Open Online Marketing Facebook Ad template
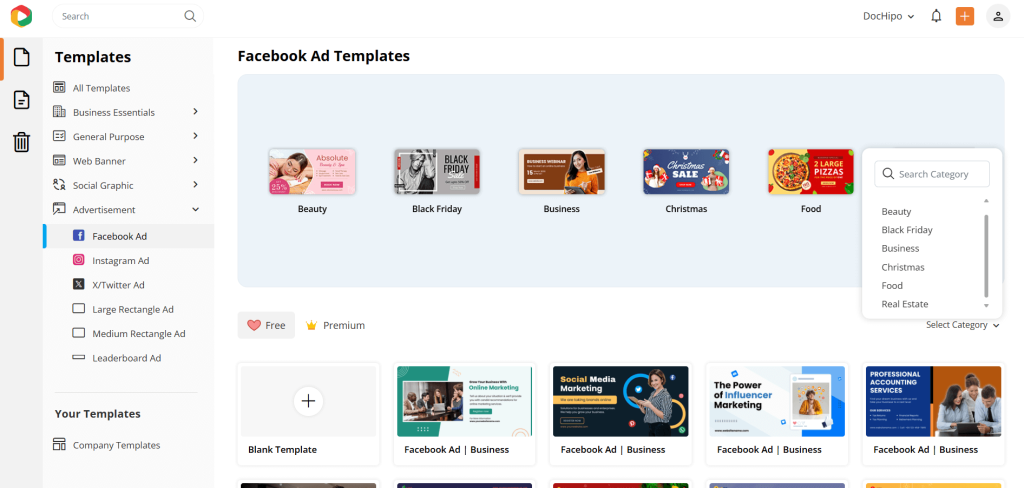This screenshot has width=1024, height=488. coord(464,401)
